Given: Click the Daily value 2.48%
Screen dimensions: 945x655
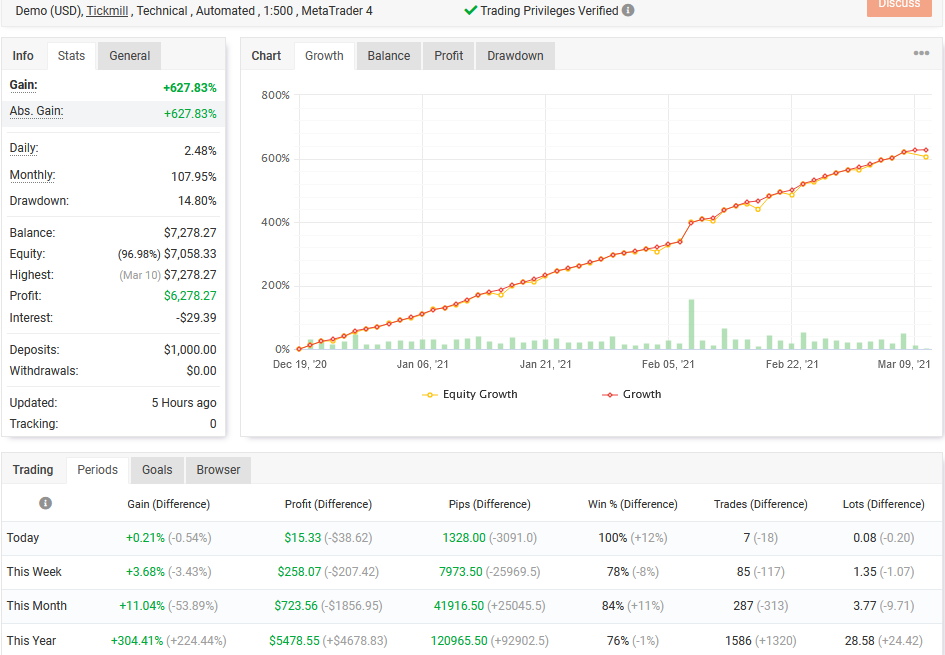Looking at the screenshot, I should [200, 151].
